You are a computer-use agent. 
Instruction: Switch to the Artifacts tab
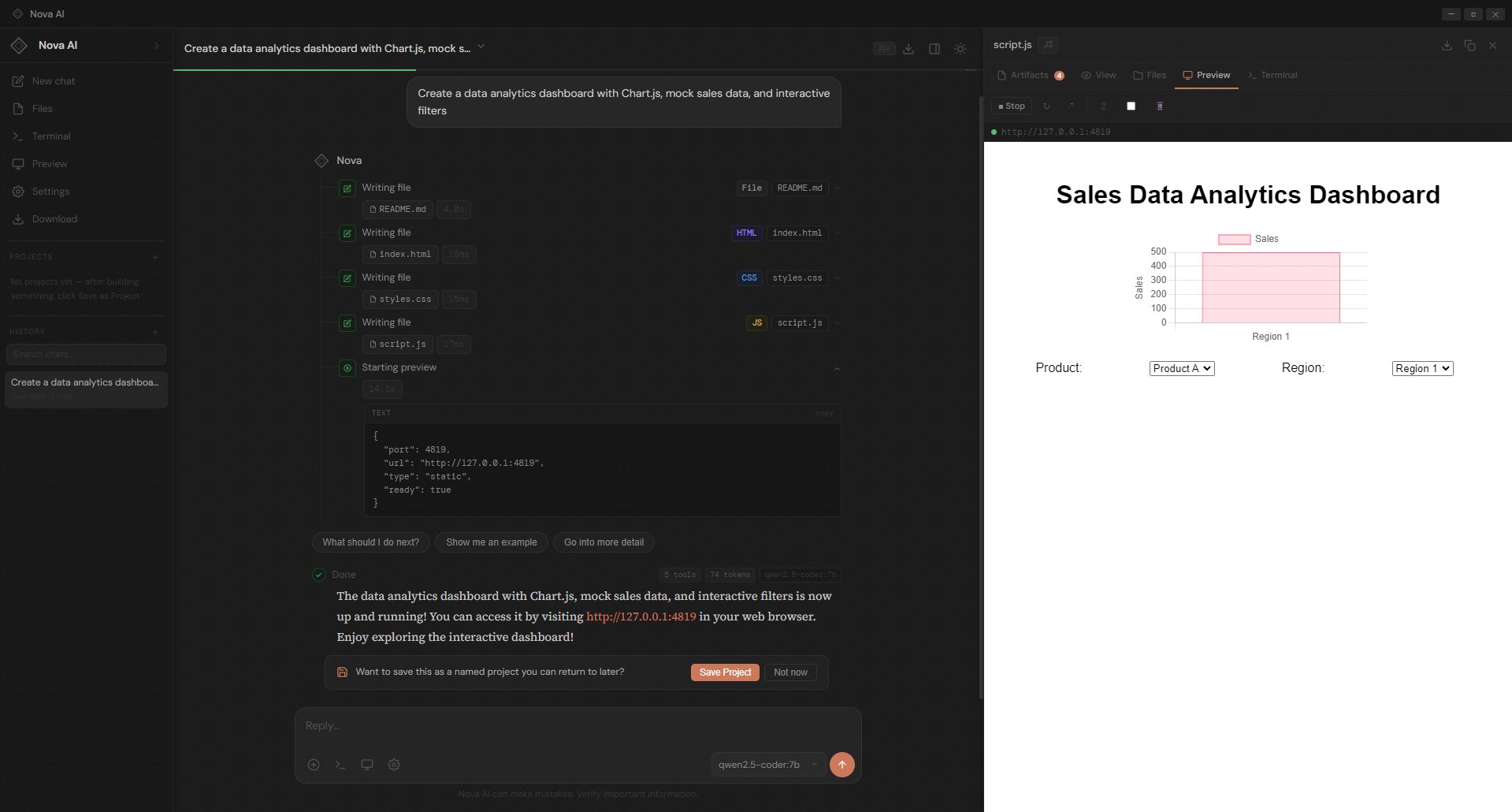click(x=1031, y=76)
